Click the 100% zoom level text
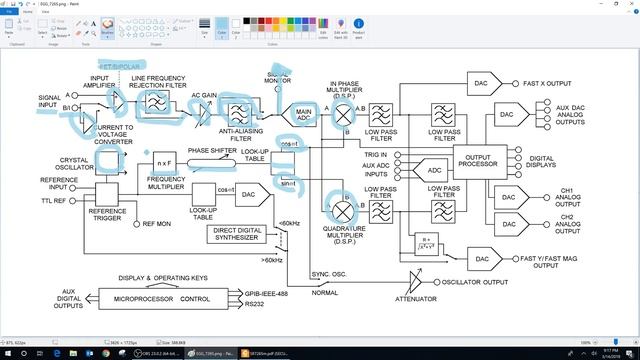This screenshot has height=360, width=640. coord(586,342)
